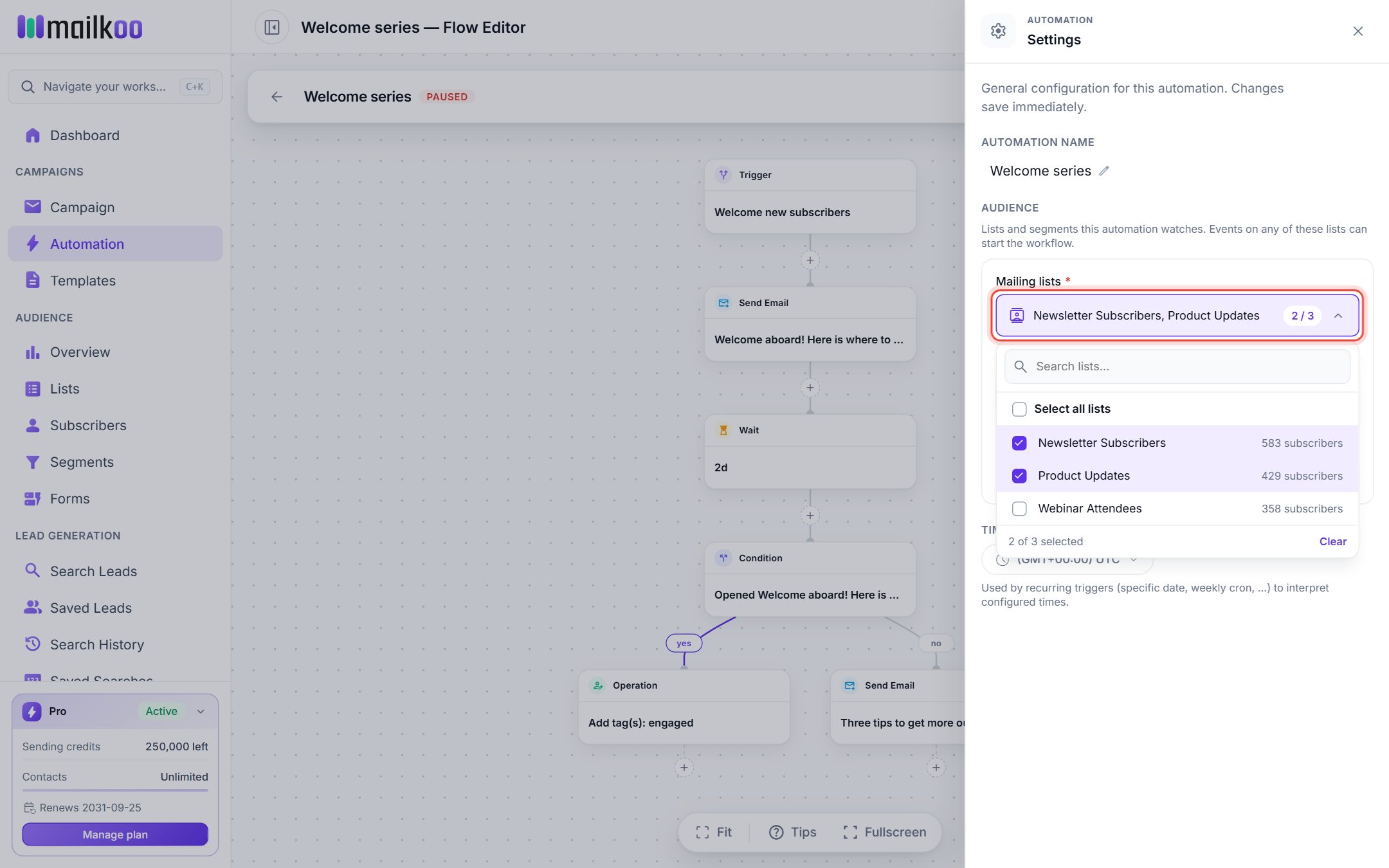Open the timezone UTC dropdown
1389x868 pixels.
pos(1067,561)
